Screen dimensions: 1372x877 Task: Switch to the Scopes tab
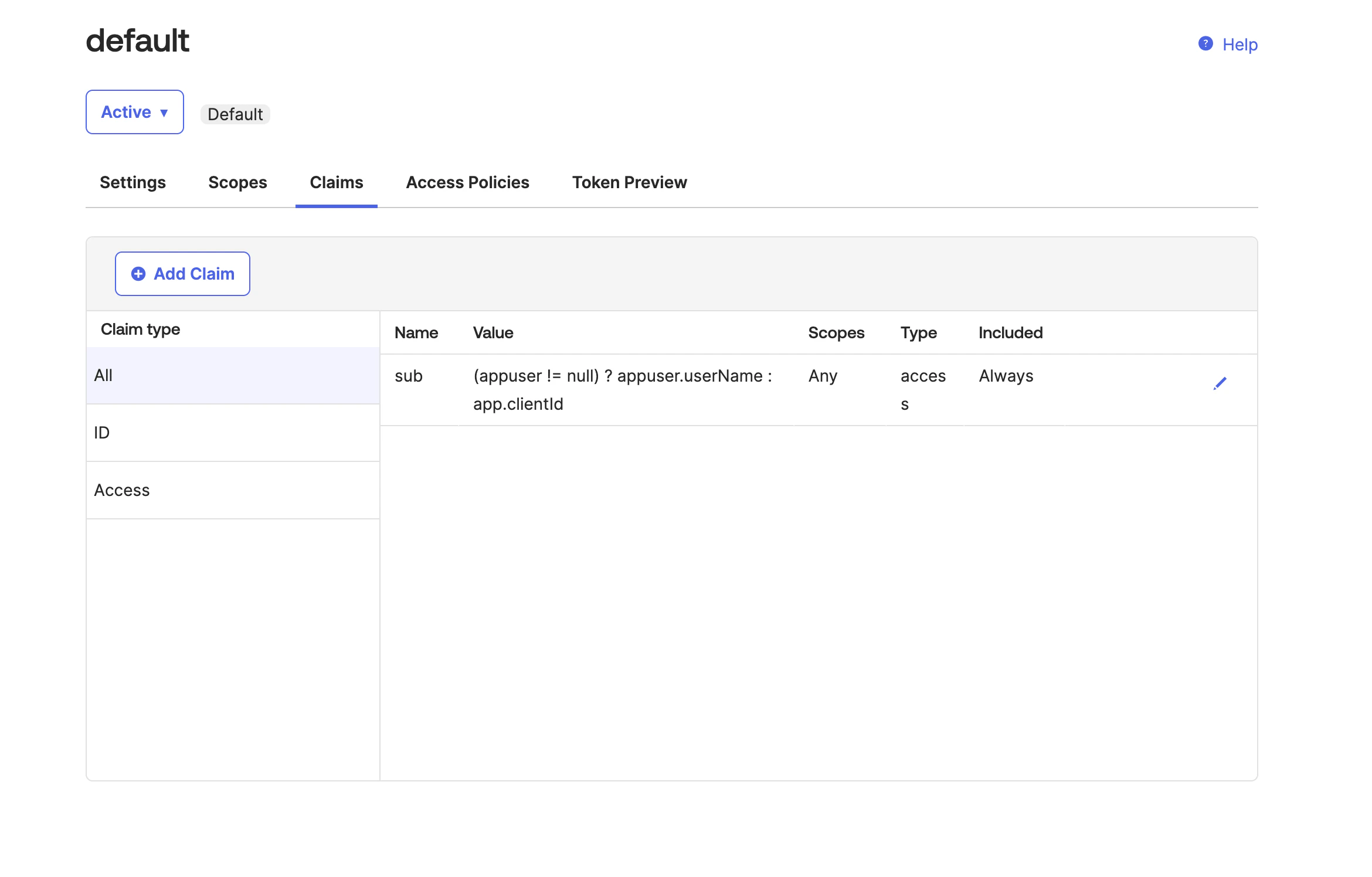[x=237, y=182]
